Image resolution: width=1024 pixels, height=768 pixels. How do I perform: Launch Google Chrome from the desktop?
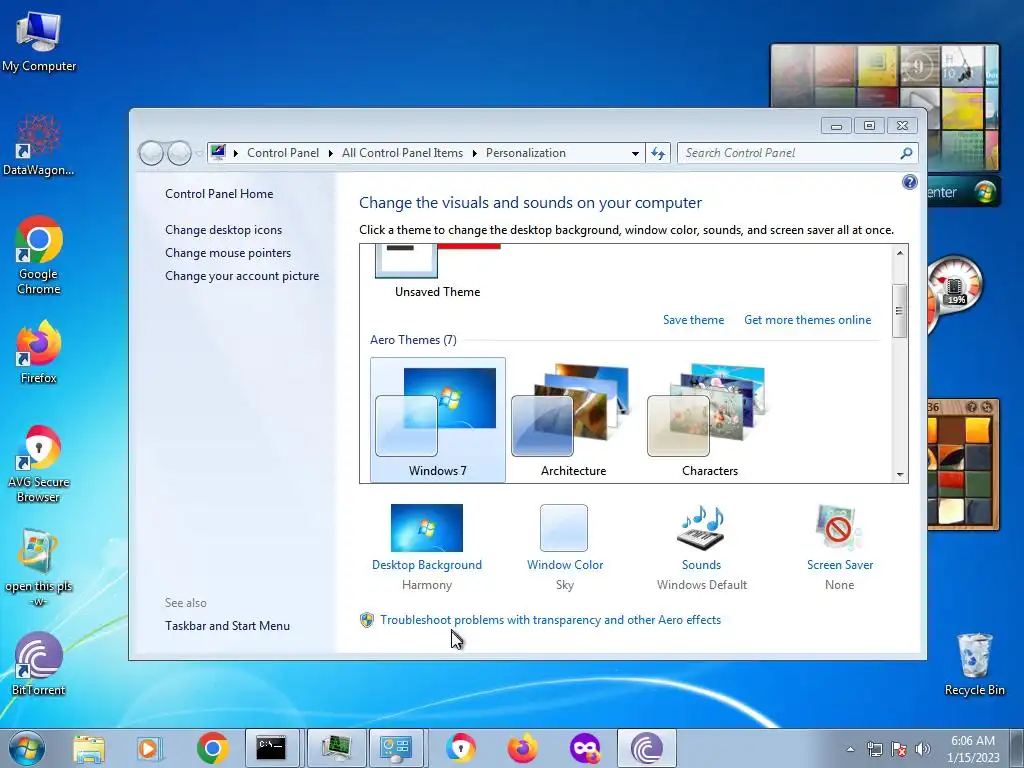[39, 255]
